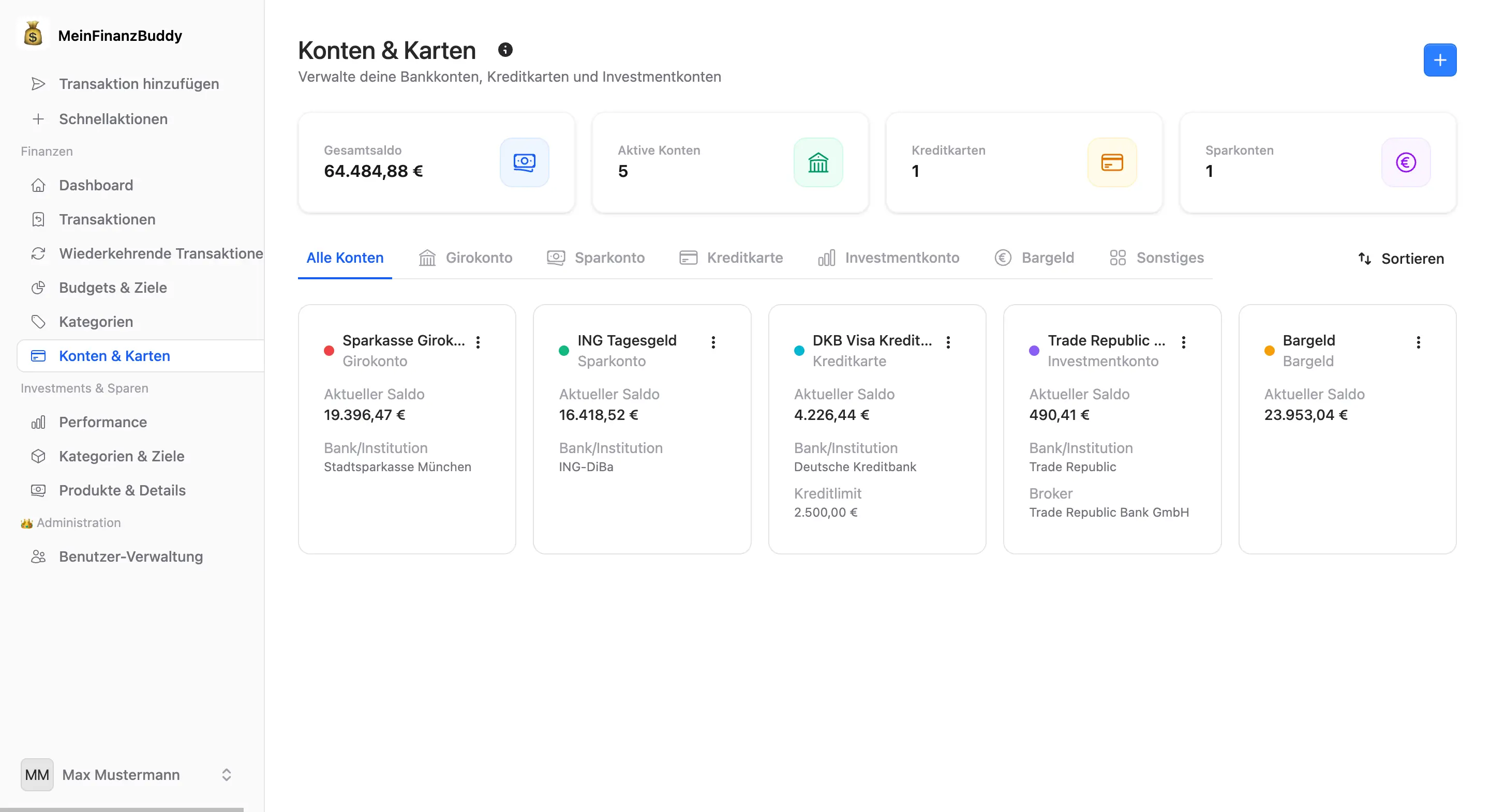Open the Sortieren sort options
The image size is (1490, 812).
pyautogui.click(x=1401, y=259)
